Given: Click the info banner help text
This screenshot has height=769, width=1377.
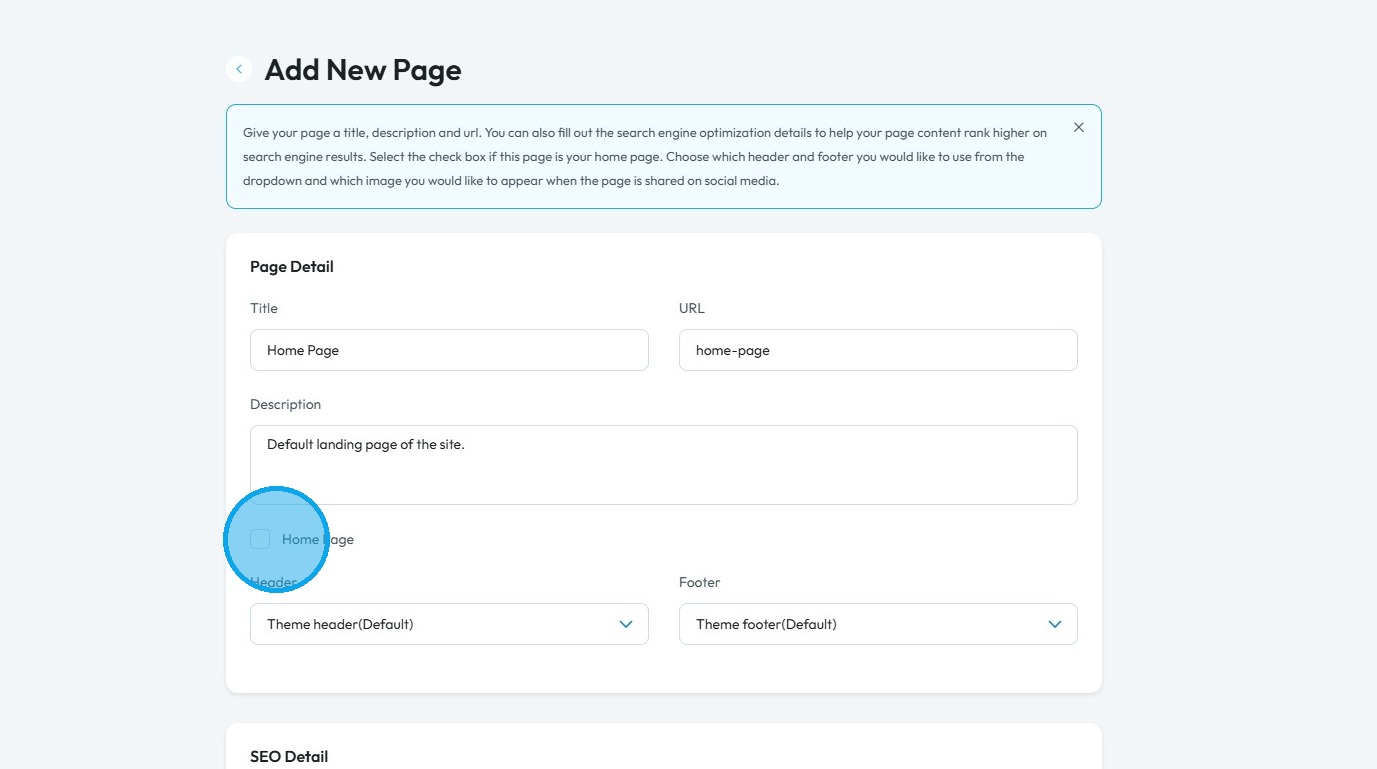Looking at the screenshot, I should (645, 157).
